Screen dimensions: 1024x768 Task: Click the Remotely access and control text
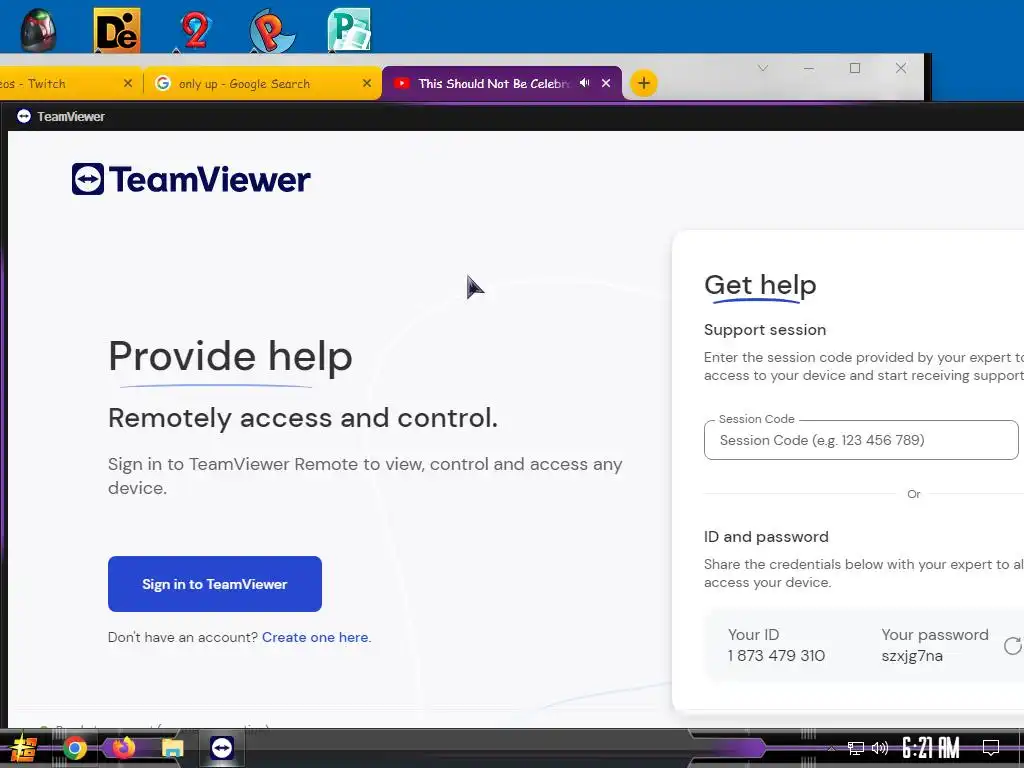pos(303,418)
